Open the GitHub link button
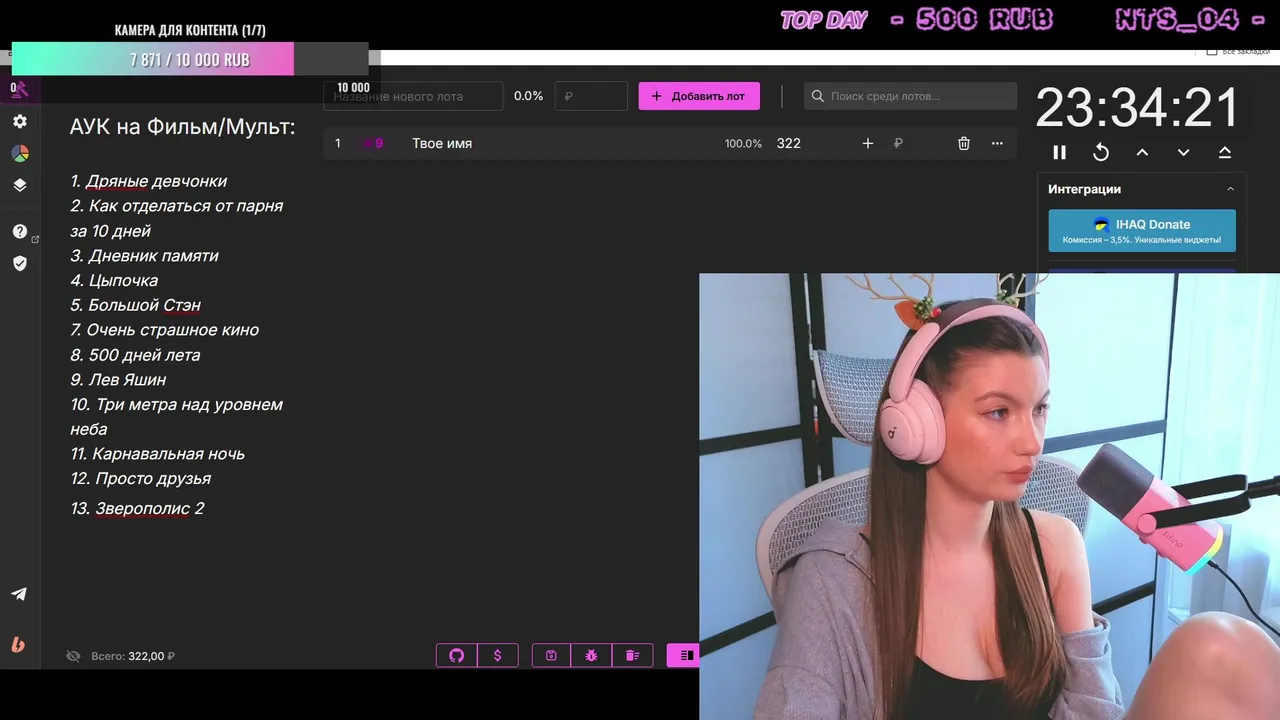This screenshot has height=720, width=1280. 457,655
